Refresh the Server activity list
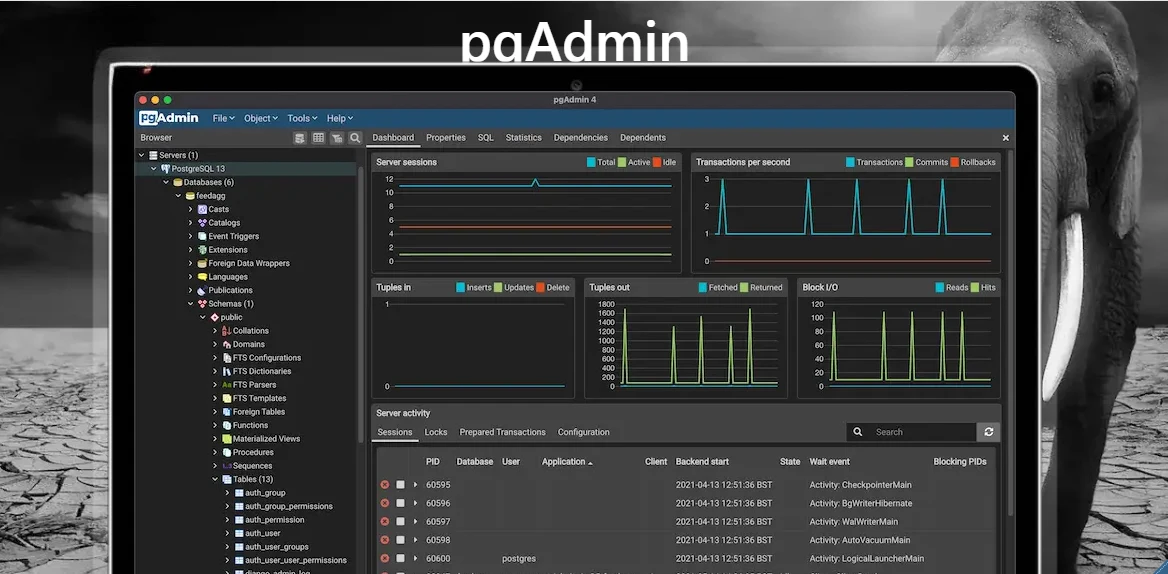The height and width of the screenshot is (574, 1168). 988,432
